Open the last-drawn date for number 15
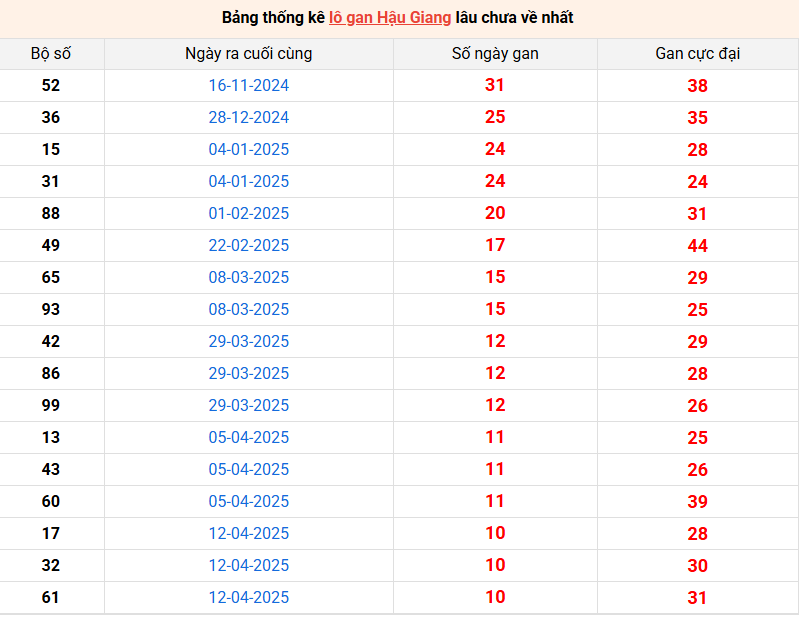 248,150
